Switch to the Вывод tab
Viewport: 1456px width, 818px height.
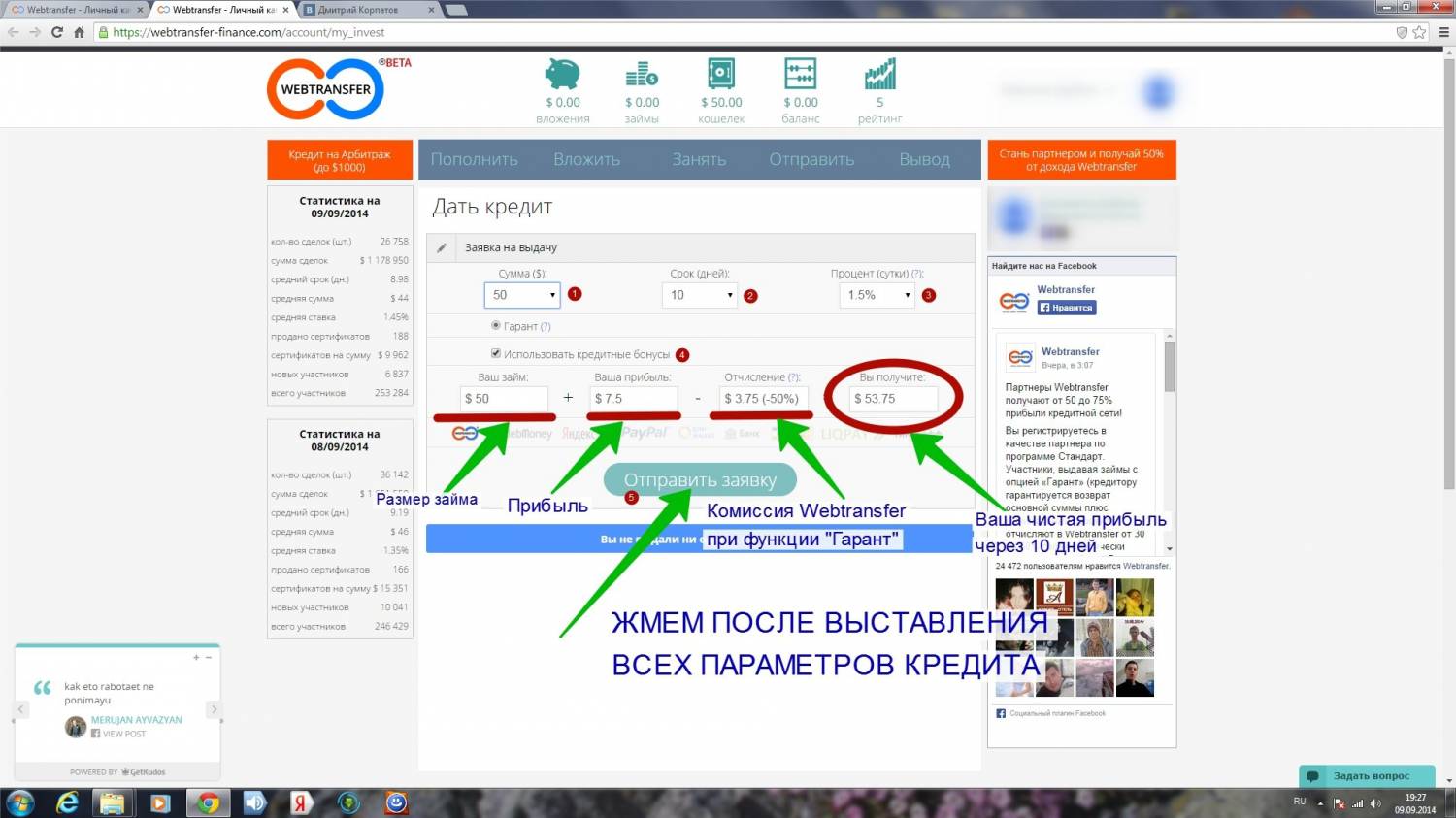pos(924,159)
